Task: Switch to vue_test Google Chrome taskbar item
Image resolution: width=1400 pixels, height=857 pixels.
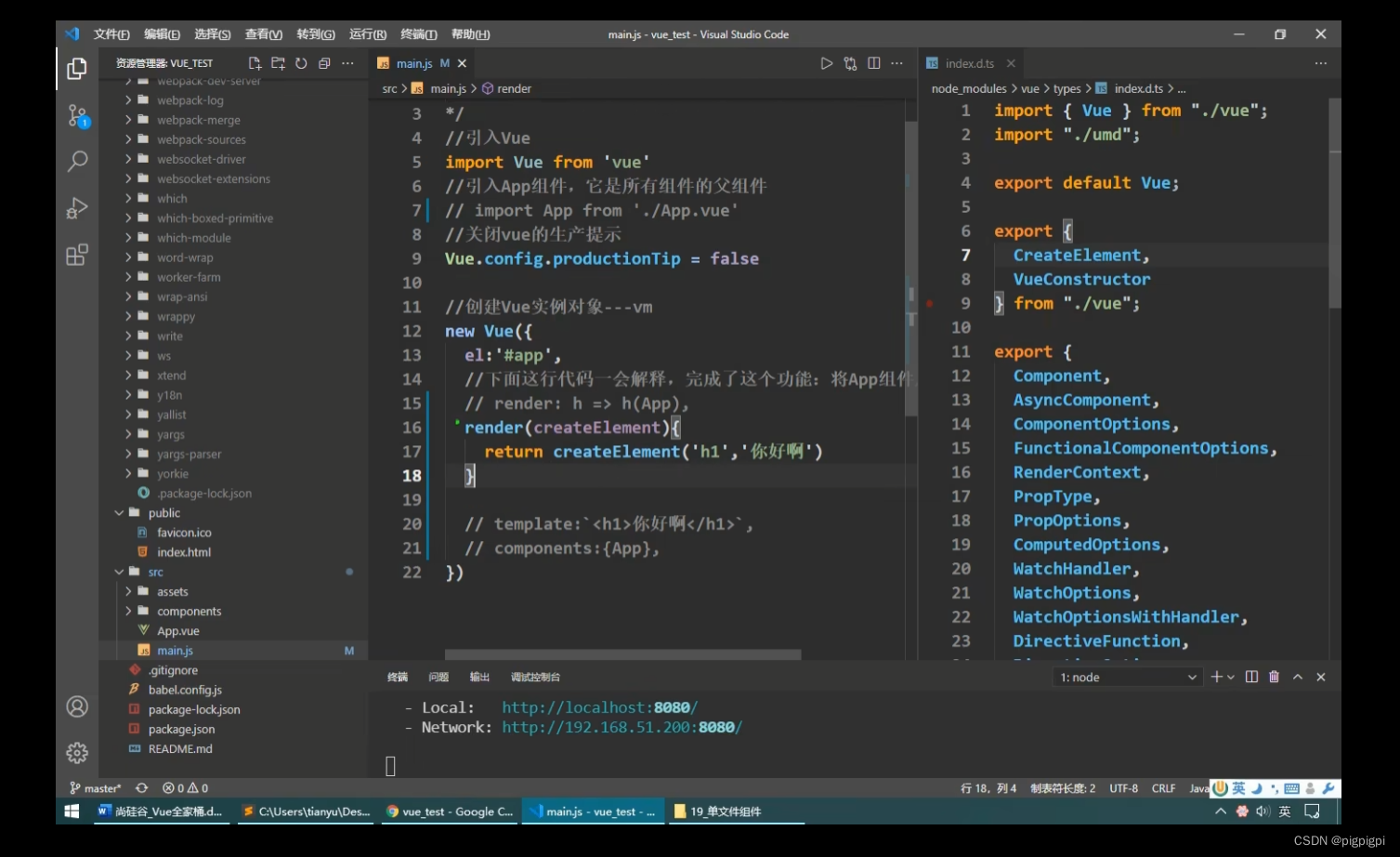Action: coord(451,811)
